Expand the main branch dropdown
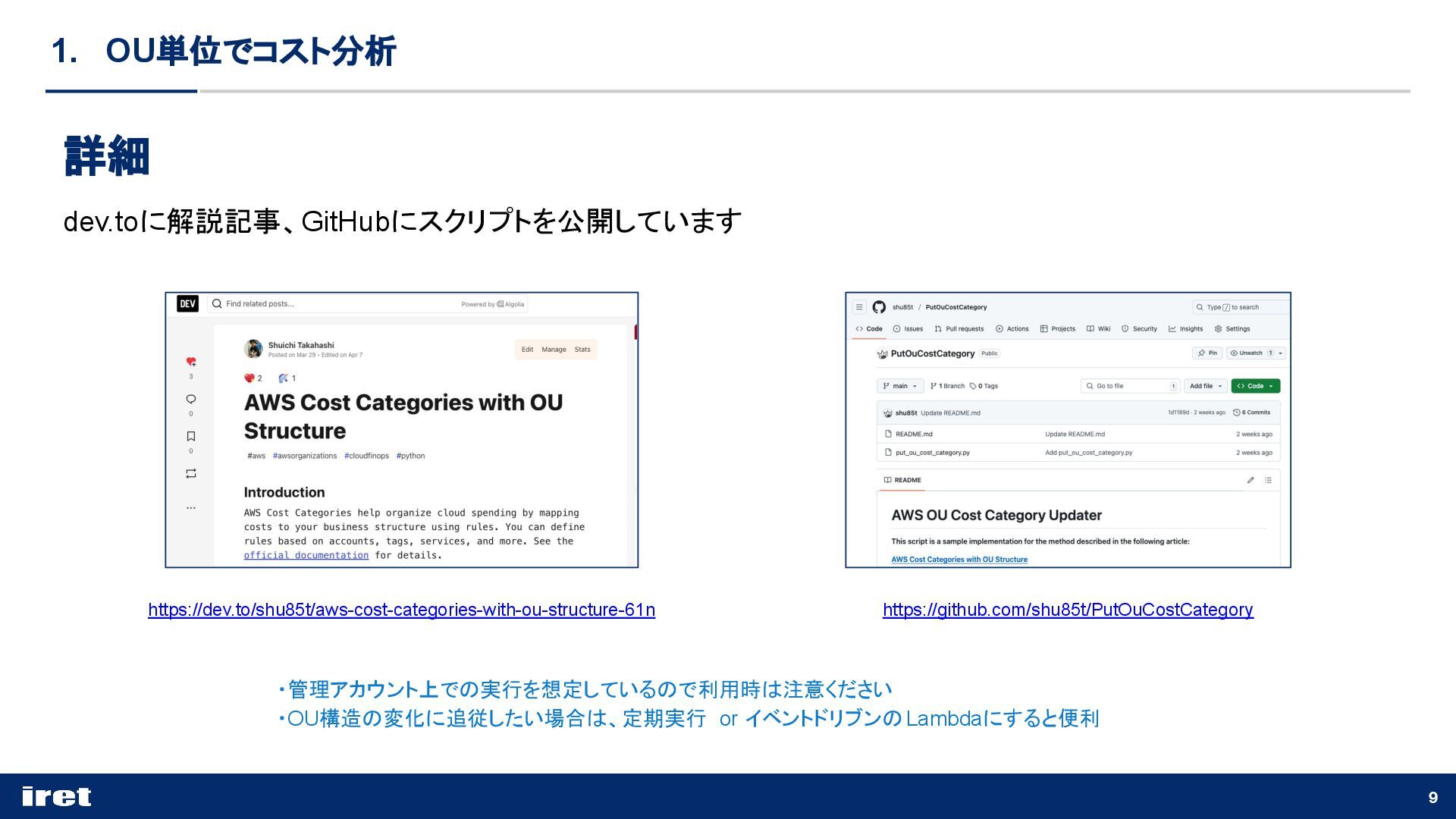The height and width of the screenshot is (819, 1456). [900, 386]
